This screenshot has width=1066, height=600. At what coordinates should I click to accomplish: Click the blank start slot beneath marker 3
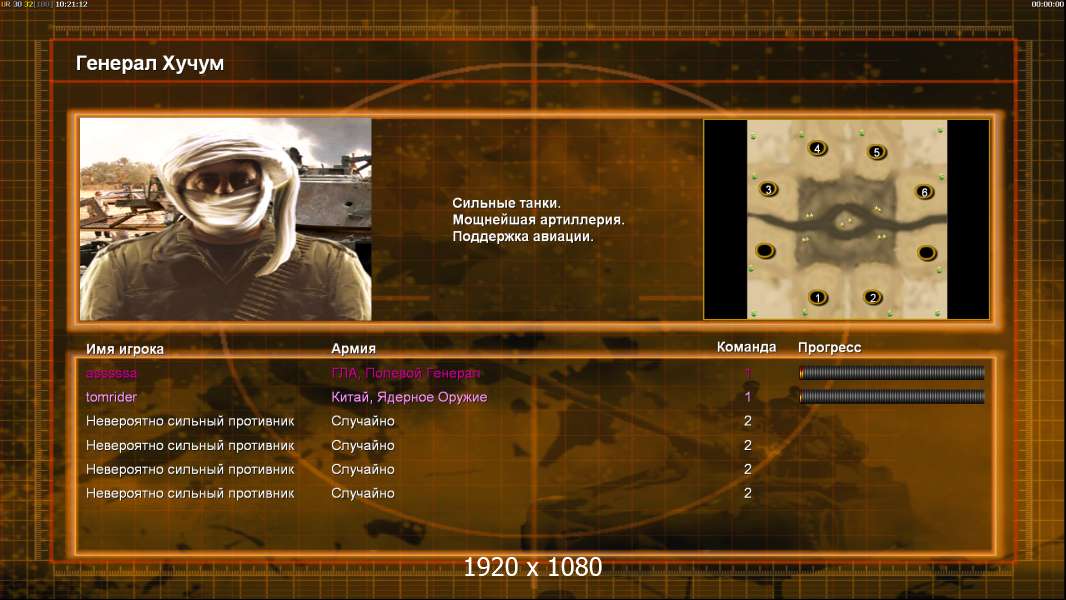click(765, 251)
